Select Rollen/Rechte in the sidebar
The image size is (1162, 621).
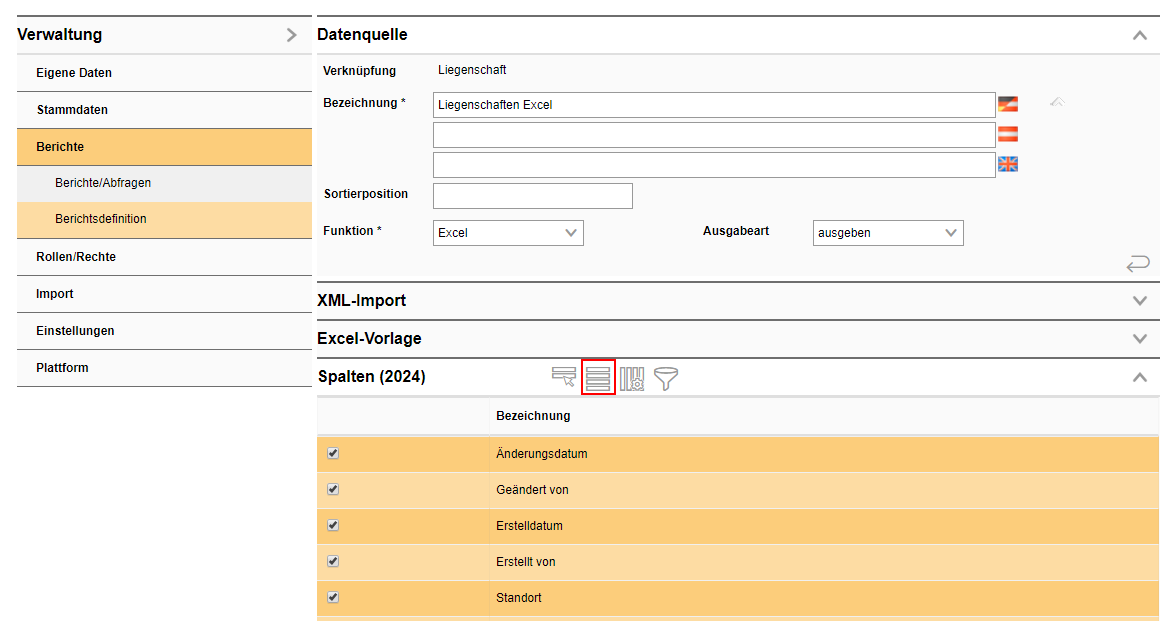tap(76, 257)
